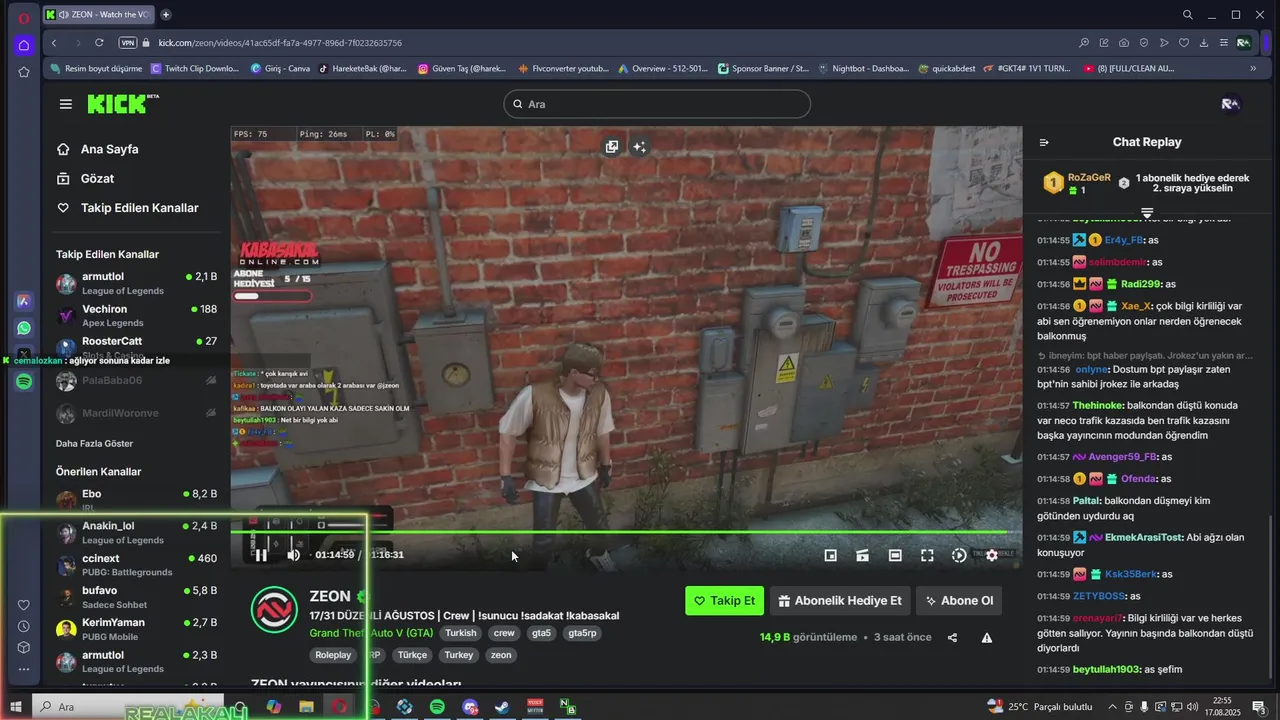Viewport: 1280px width, 720px height.
Task: Open ccinext recommended channel
Action: (x=136, y=565)
